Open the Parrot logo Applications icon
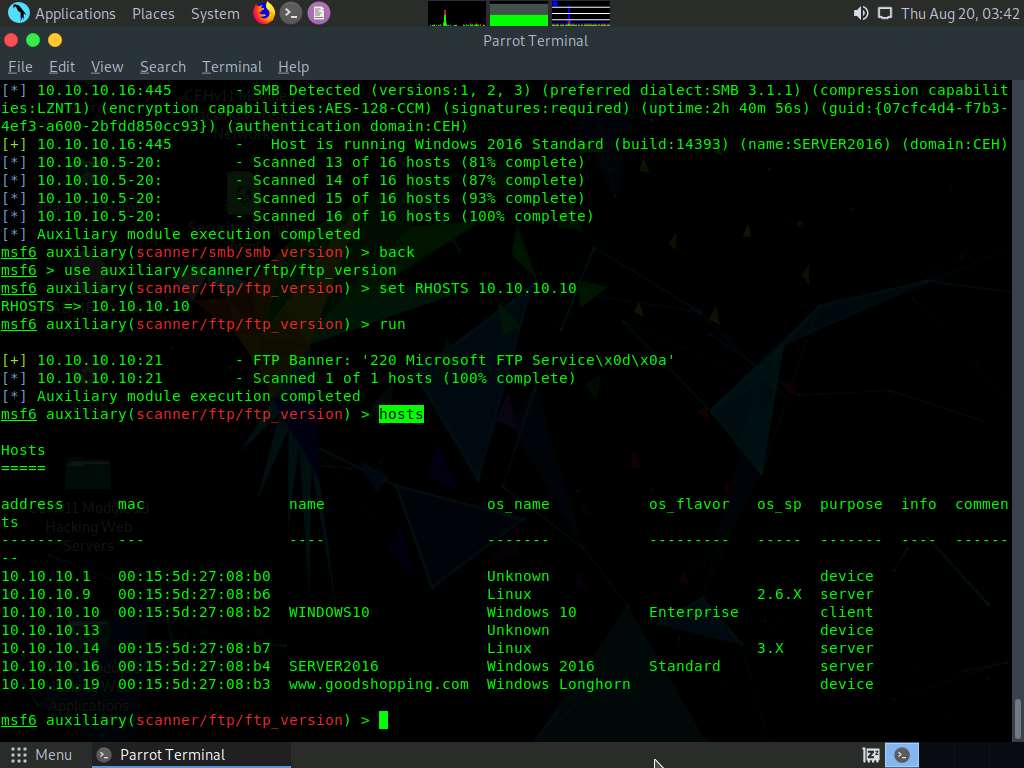Image resolution: width=1024 pixels, height=768 pixels. tap(18, 13)
